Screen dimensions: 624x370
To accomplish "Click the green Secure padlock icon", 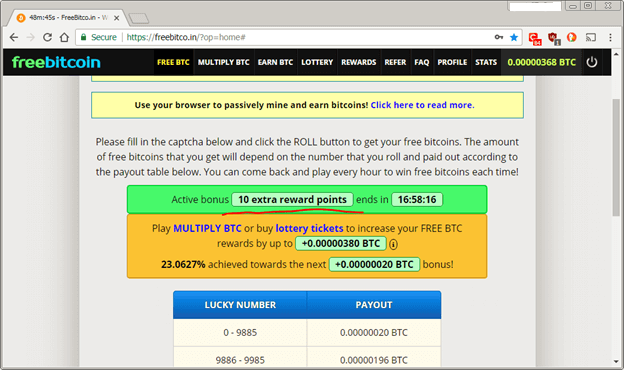I will (83, 37).
